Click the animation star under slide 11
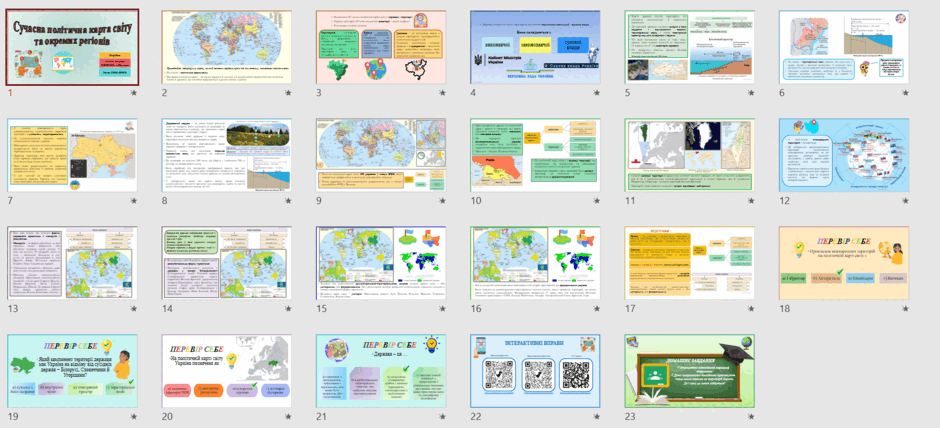This screenshot has height=428, width=940. (751, 201)
